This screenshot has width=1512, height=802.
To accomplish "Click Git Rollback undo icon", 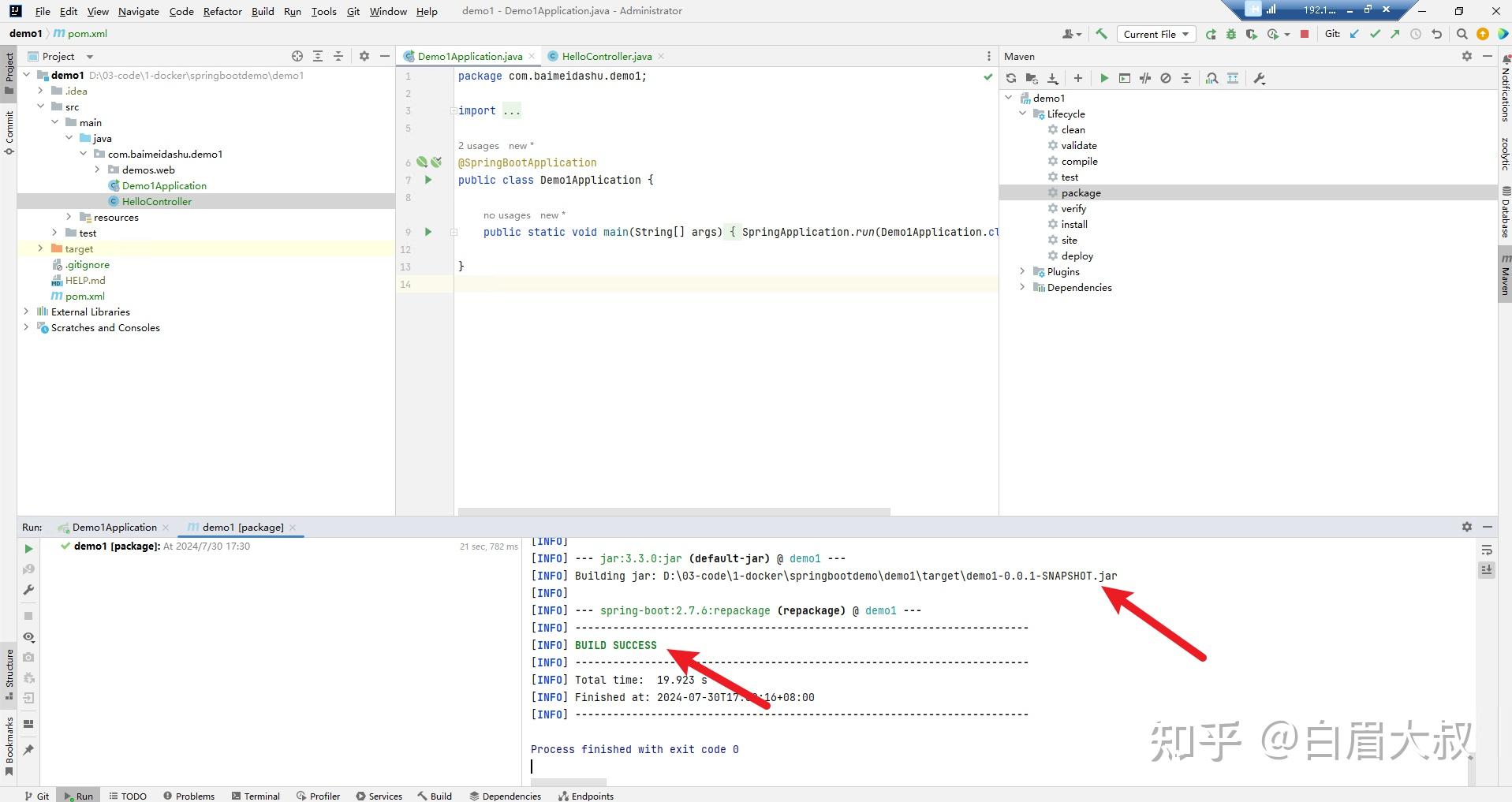I will coord(1436,34).
